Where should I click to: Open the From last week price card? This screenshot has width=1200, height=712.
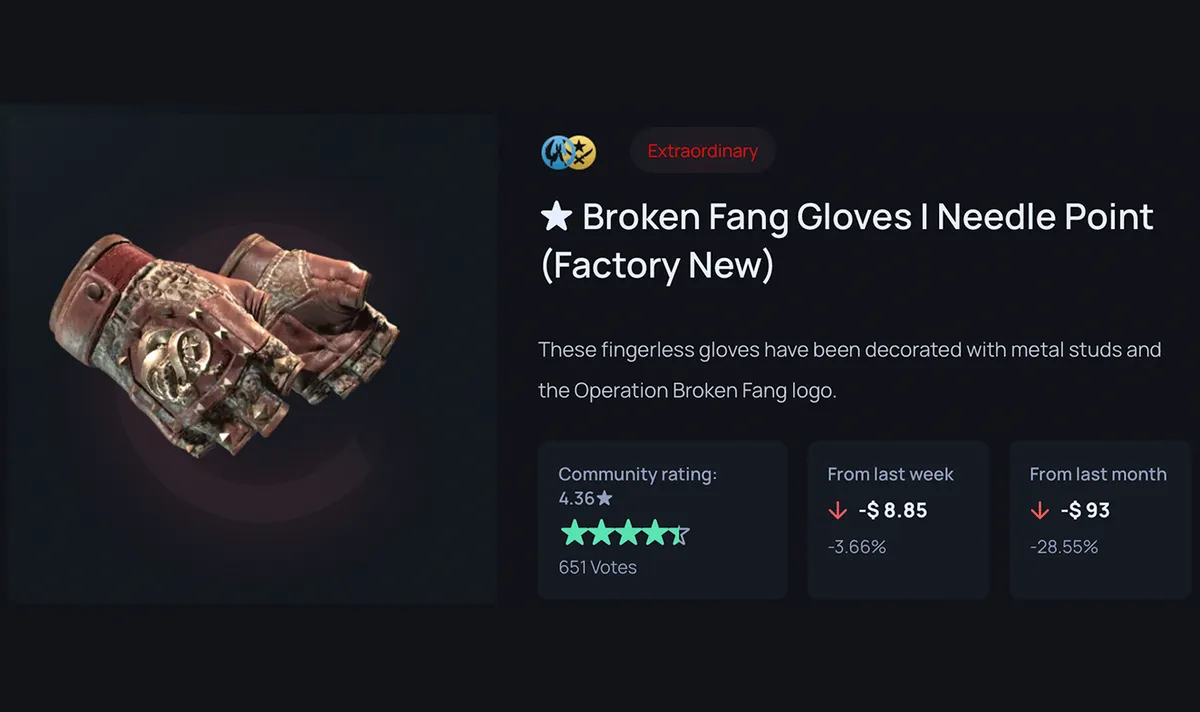[898, 520]
